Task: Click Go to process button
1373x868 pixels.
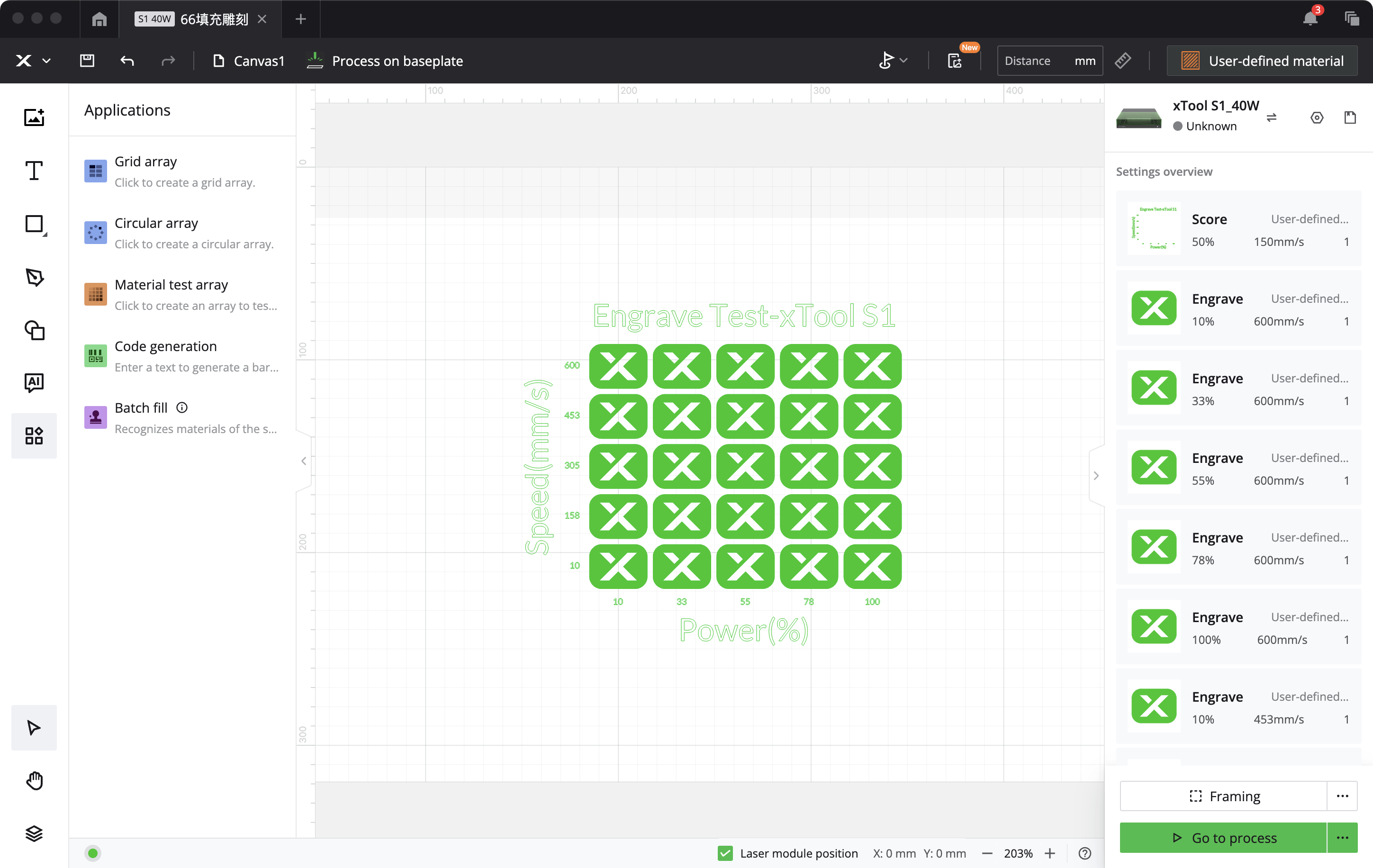Action: (x=1224, y=837)
